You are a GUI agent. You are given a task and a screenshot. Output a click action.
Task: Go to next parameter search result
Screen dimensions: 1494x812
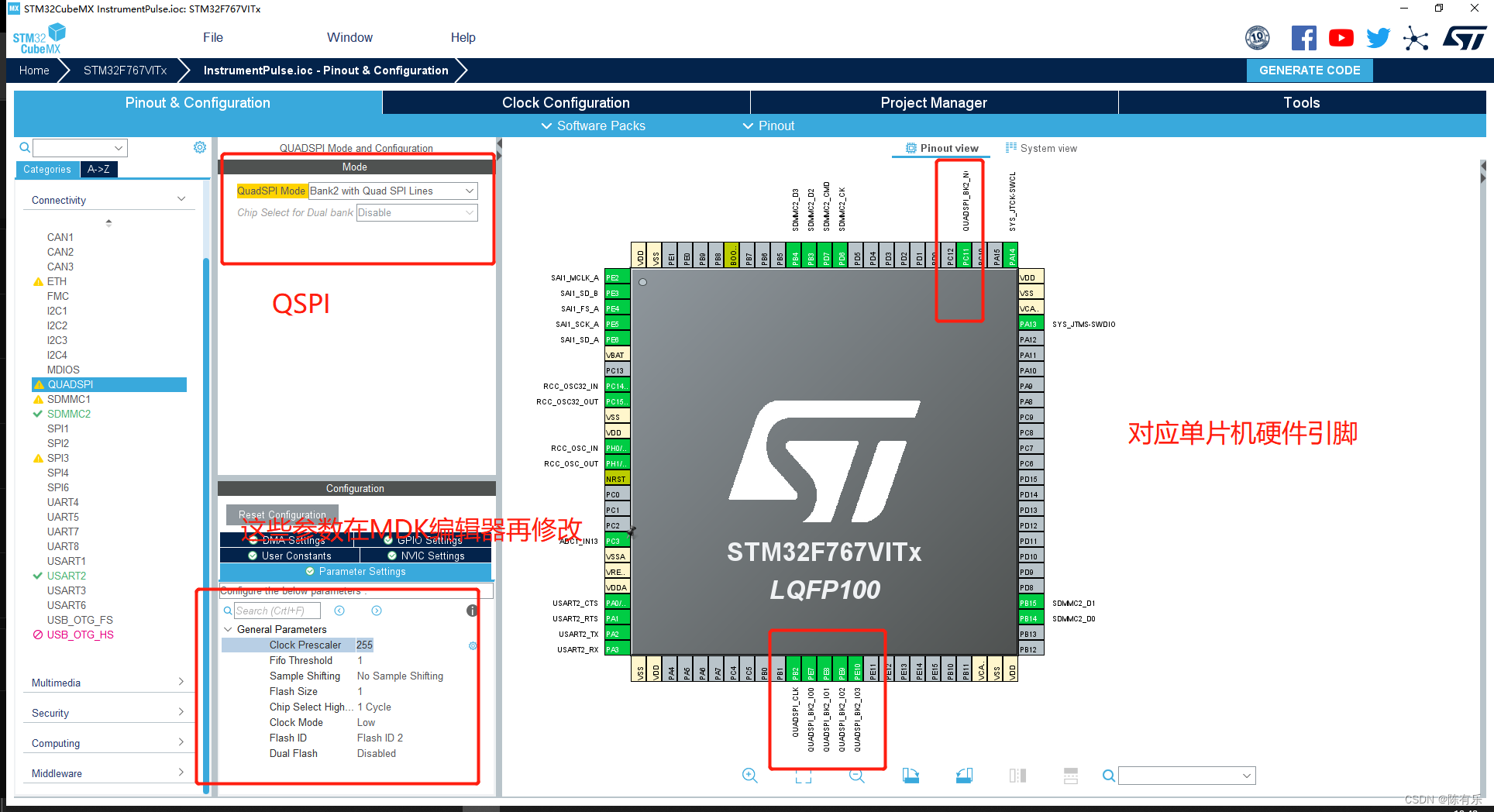[x=377, y=611]
